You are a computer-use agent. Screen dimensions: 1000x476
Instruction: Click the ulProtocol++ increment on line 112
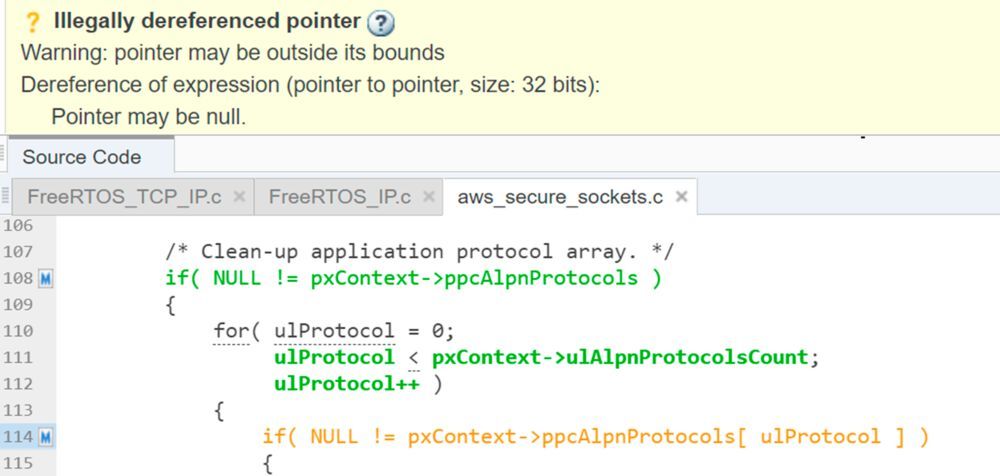[x=346, y=383]
